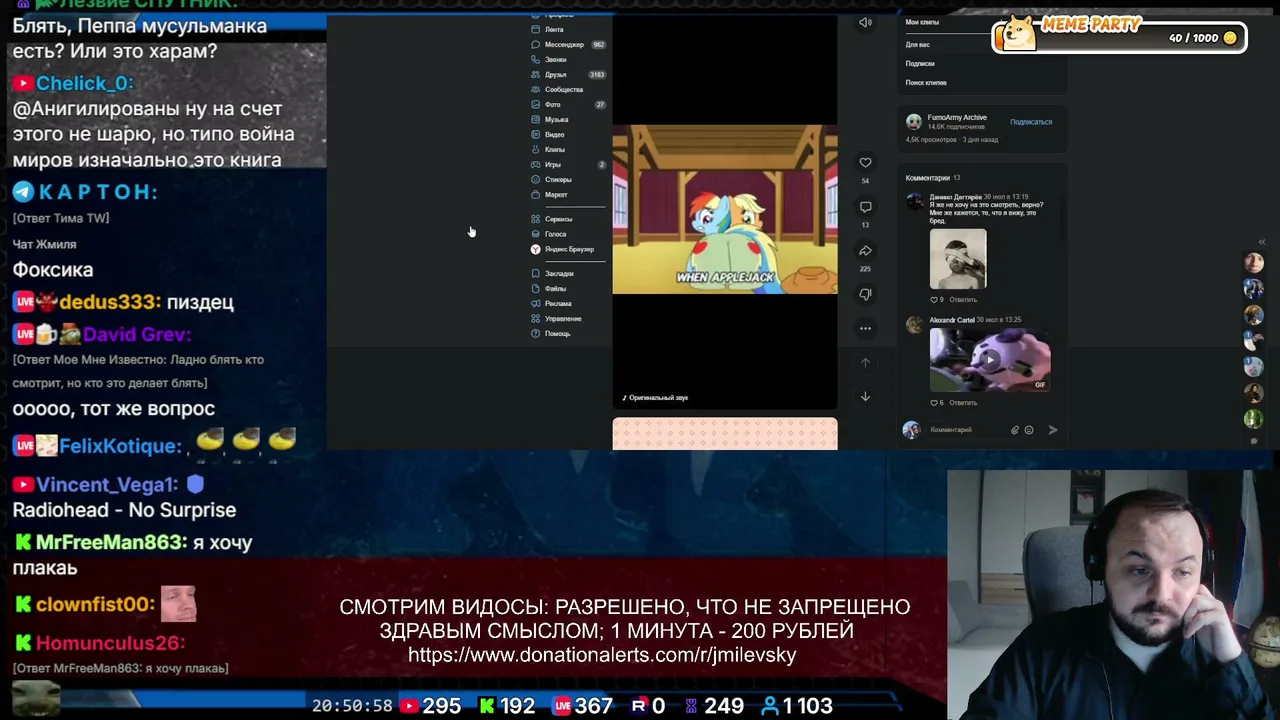The height and width of the screenshot is (720, 1280).
Task: Click the comments panel scrollbar
Action: [x=1063, y=215]
